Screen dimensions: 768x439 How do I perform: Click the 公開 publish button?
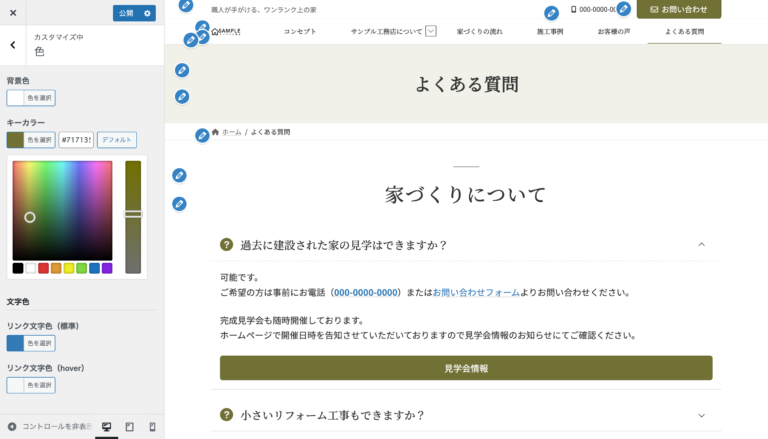point(126,13)
